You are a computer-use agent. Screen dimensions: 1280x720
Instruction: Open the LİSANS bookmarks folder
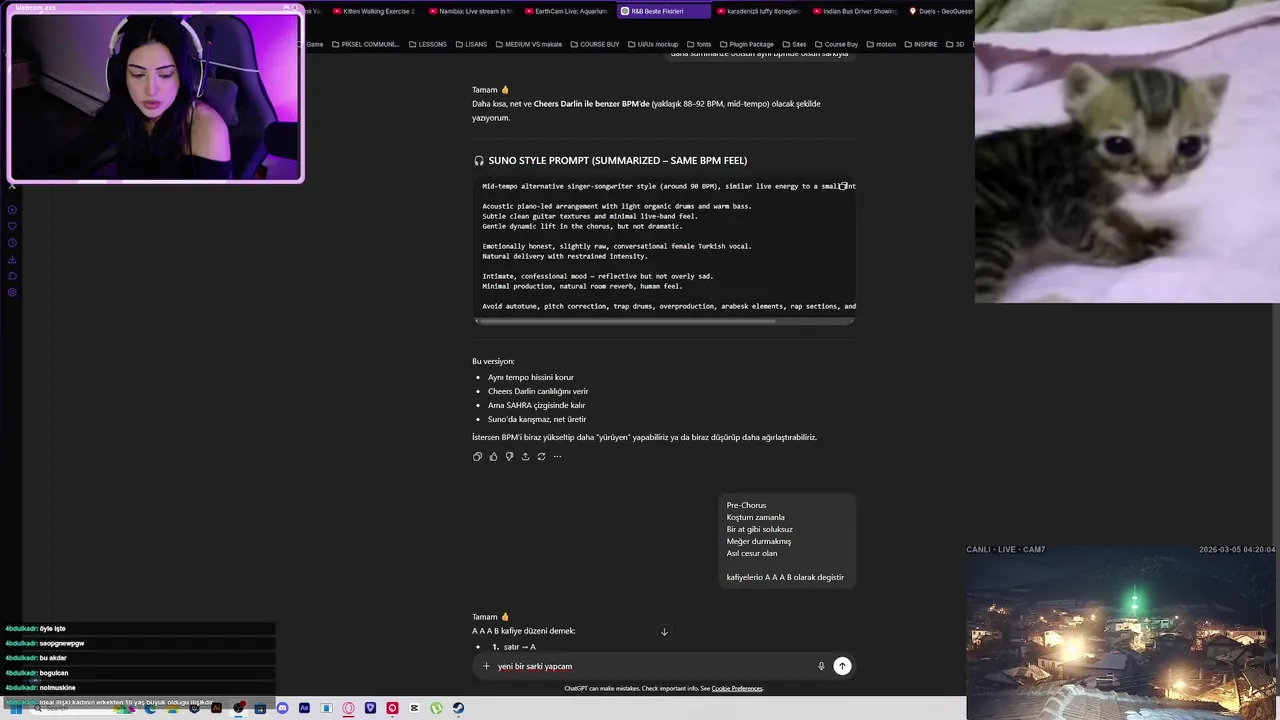click(x=470, y=44)
